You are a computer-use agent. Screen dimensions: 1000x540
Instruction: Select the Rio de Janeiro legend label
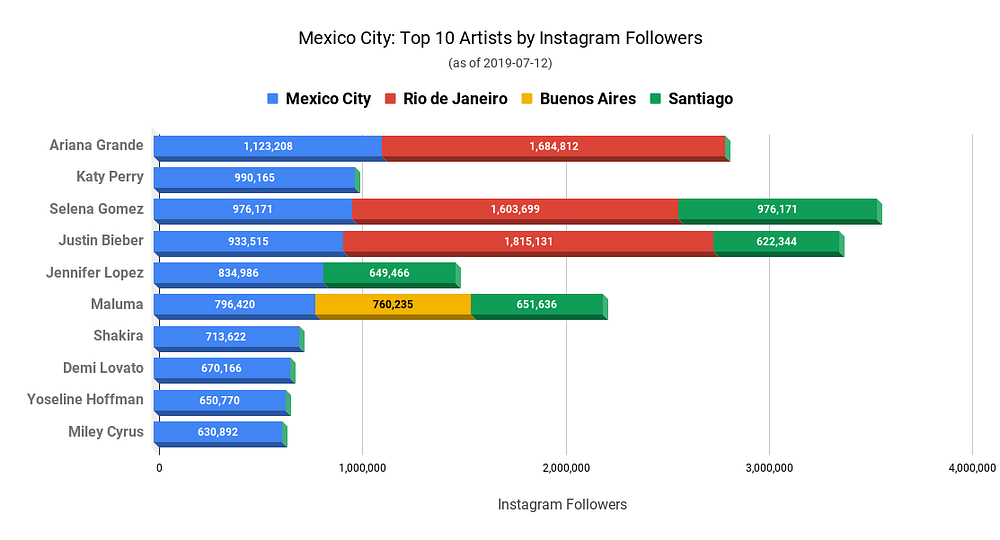pos(455,99)
